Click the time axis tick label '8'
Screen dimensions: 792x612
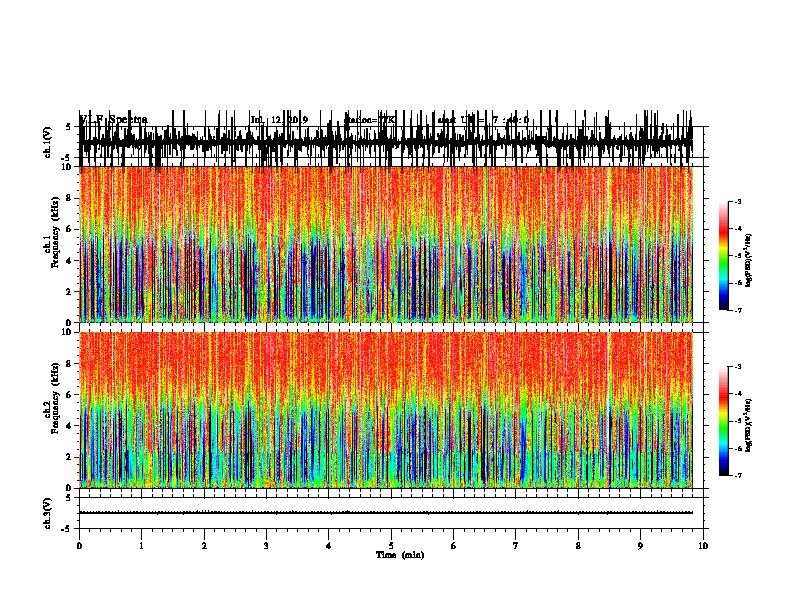[x=578, y=546]
